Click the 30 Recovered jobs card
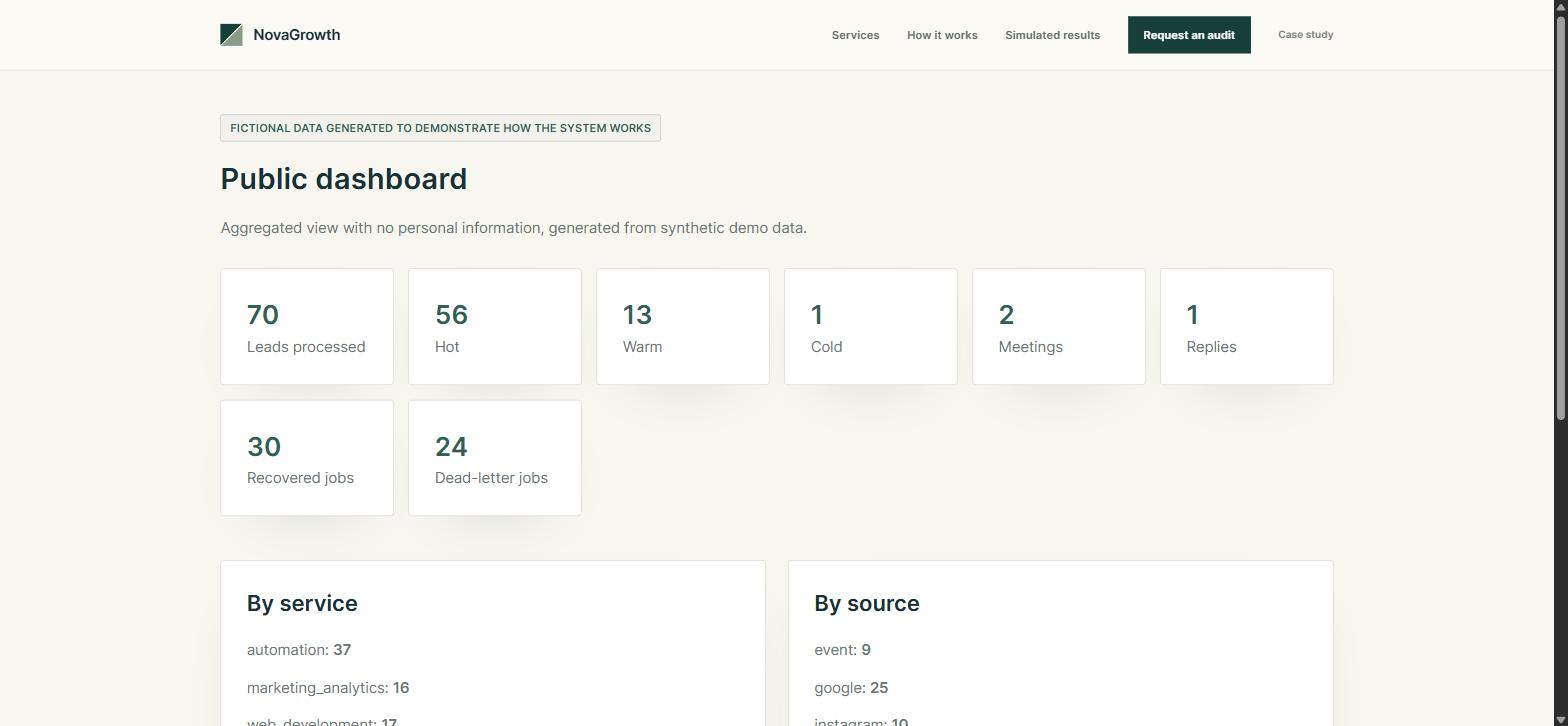Image resolution: width=1568 pixels, height=726 pixels. click(x=307, y=458)
